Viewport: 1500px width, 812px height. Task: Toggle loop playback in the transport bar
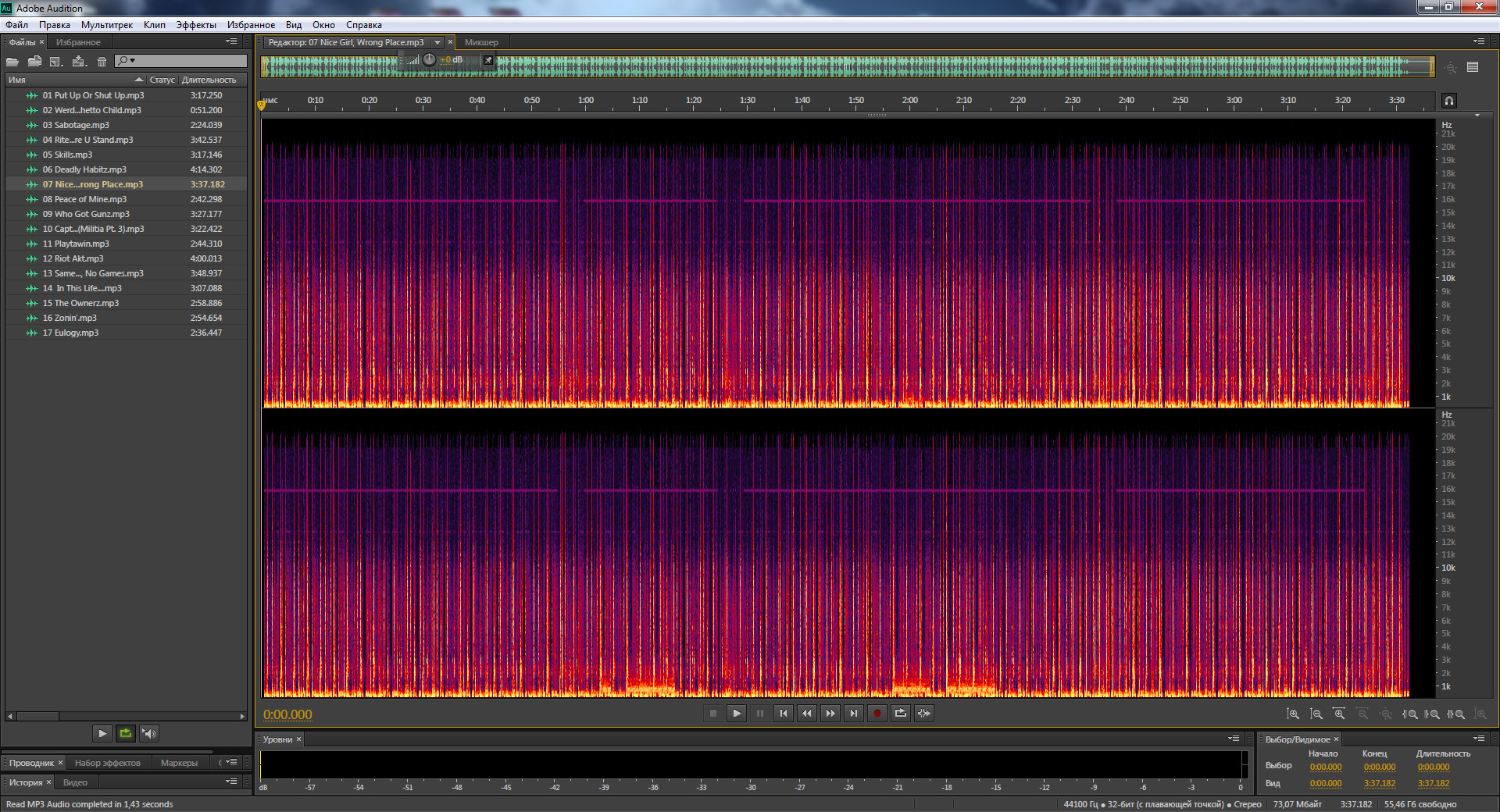[900, 713]
